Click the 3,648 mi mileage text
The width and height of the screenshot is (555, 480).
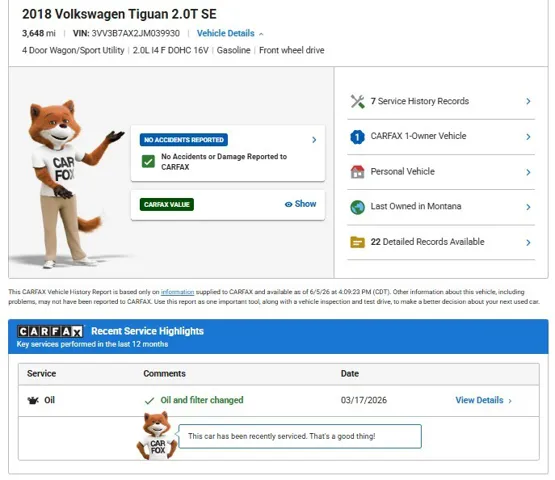click(39, 33)
